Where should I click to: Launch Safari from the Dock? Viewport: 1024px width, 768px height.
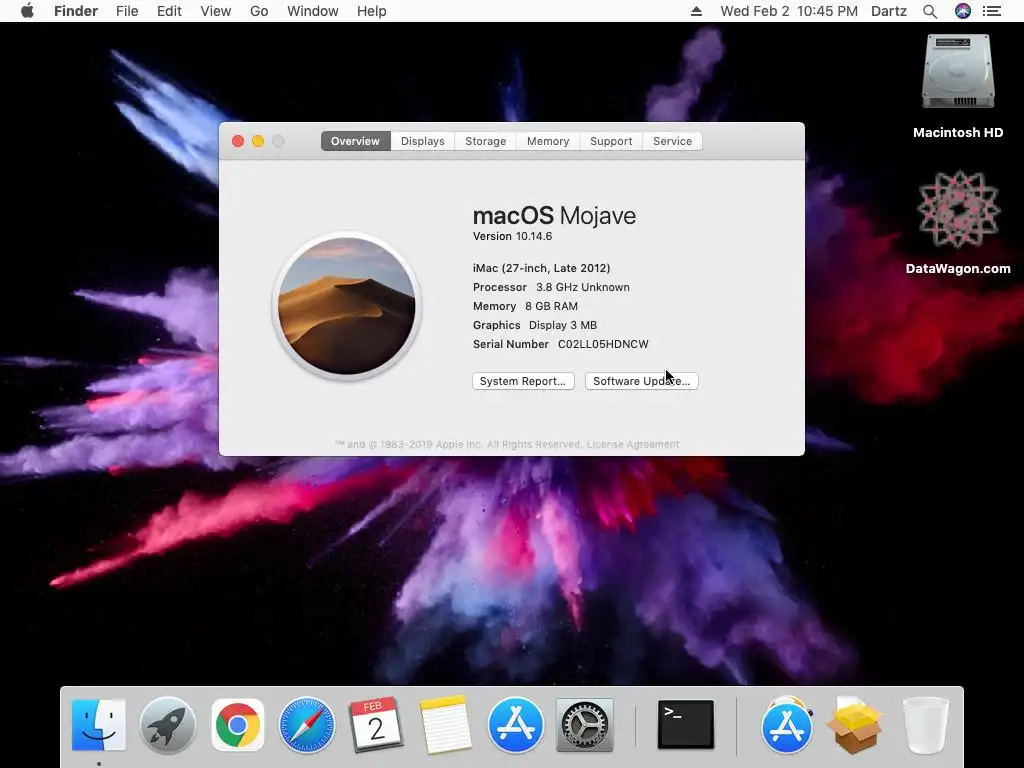click(307, 725)
